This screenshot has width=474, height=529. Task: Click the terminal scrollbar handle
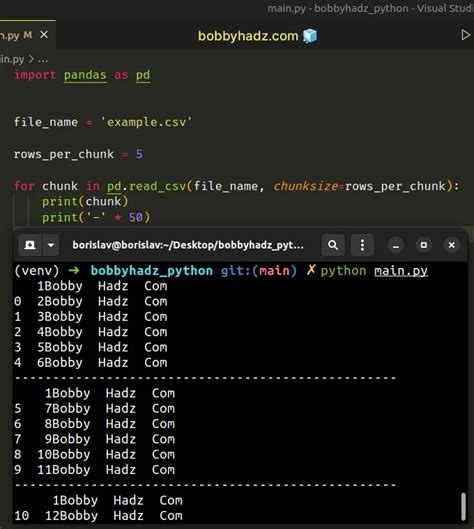464,506
